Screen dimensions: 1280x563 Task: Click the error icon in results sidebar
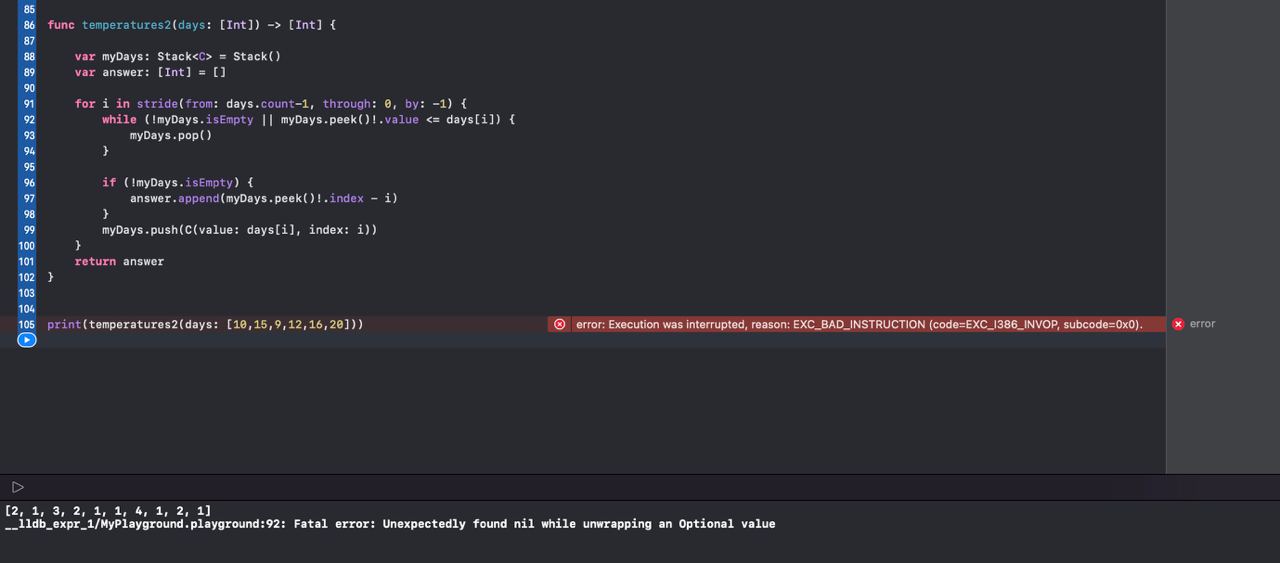[1178, 324]
